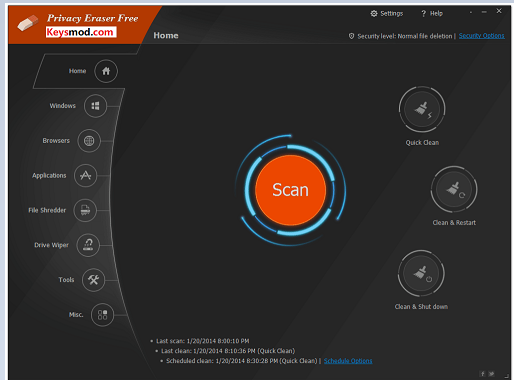The width and height of the screenshot is (514, 380).
Task: Minimize the Privacy Eraser window
Action: pyautogui.click(x=484, y=12)
